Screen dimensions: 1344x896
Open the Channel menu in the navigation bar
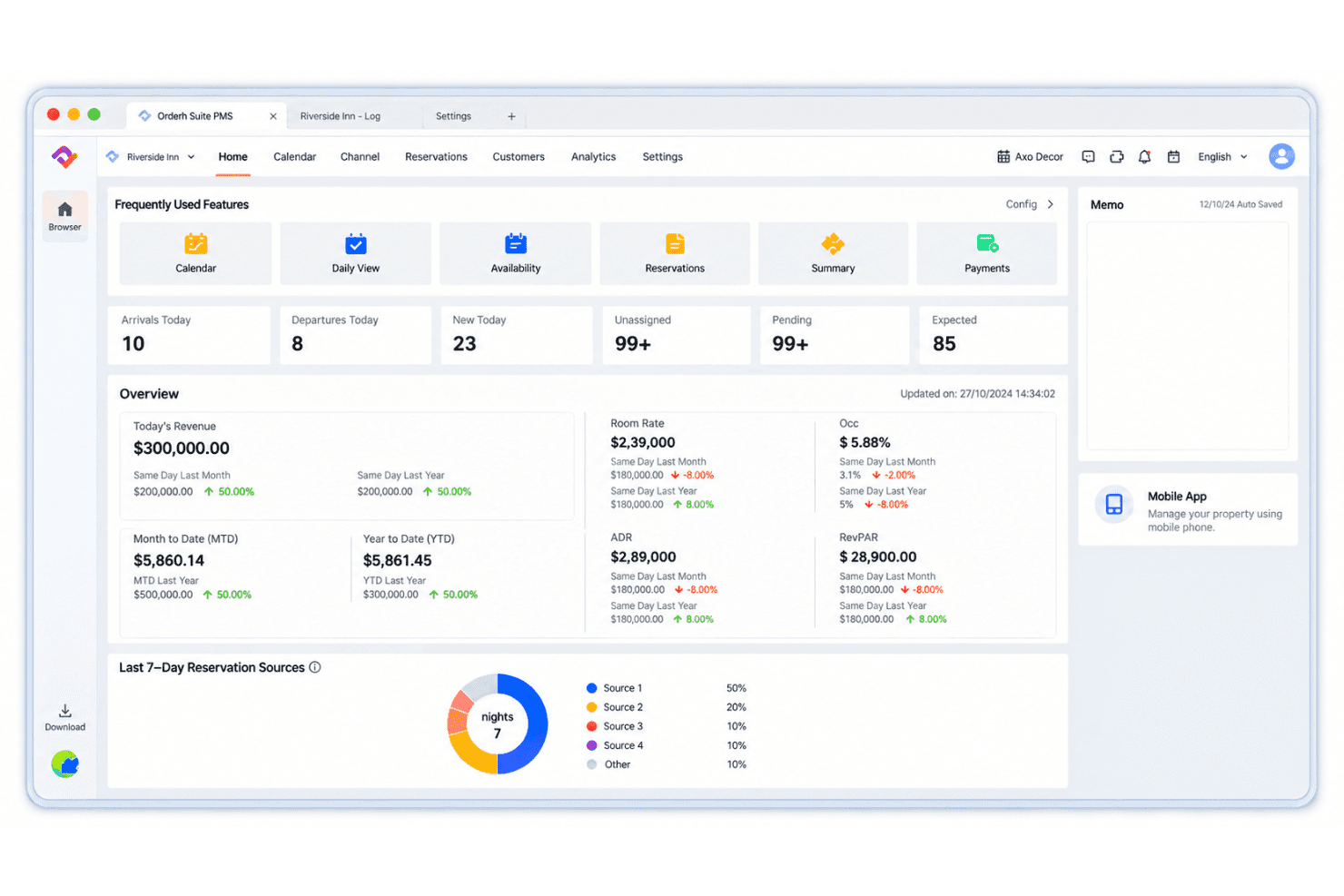coord(360,157)
